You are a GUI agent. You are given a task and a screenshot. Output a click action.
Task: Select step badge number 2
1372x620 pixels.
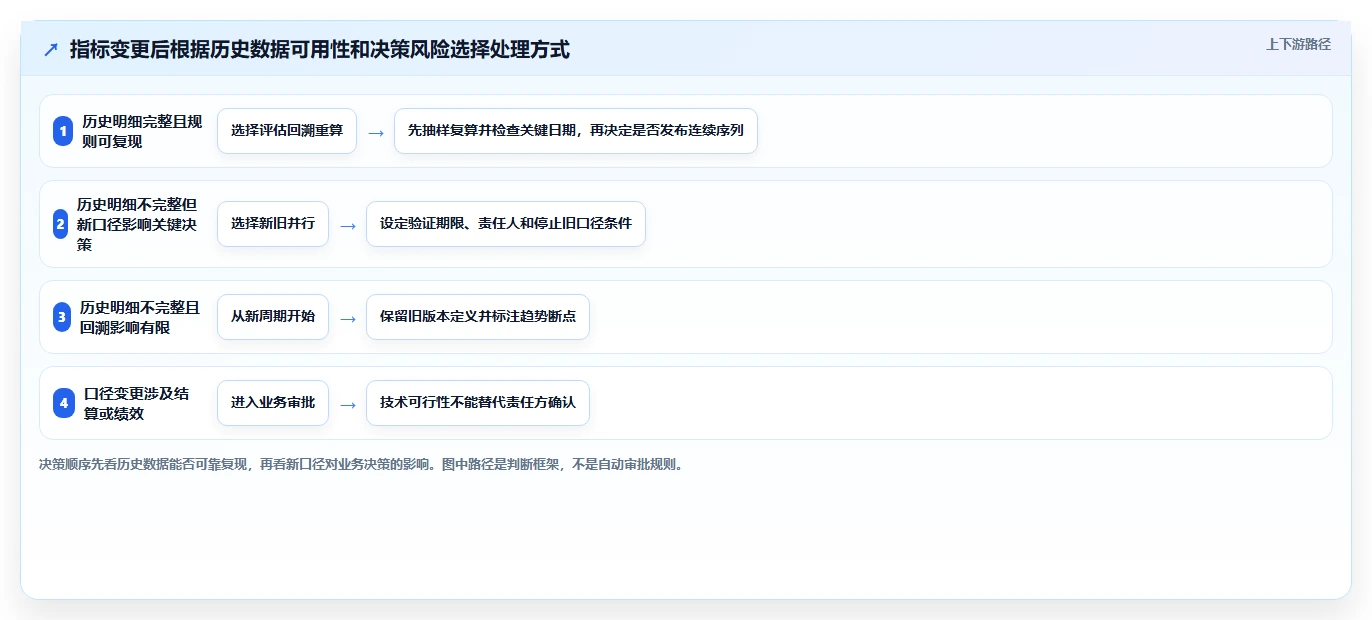click(x=60, y=224)
